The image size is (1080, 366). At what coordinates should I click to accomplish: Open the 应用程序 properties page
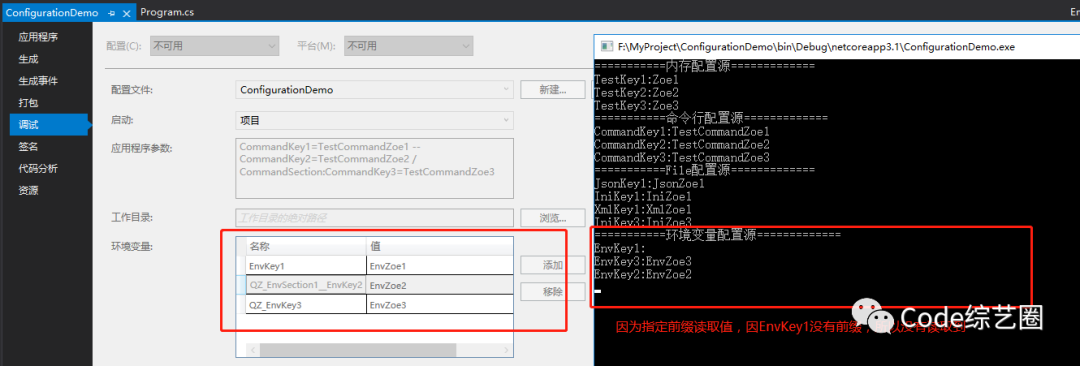pos(38,37)
